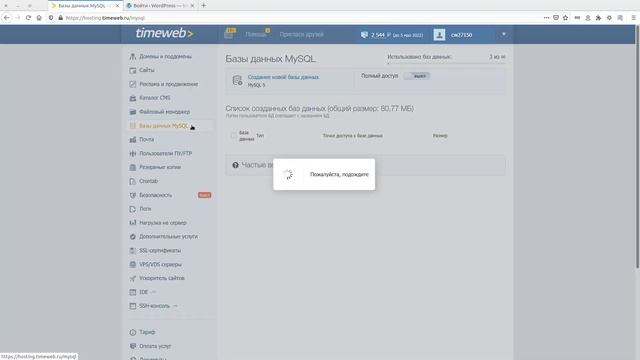This screenshot has height=360, width=640.
Task: Open Нагрузка на сервер chart icon
Action: (133, 223)
